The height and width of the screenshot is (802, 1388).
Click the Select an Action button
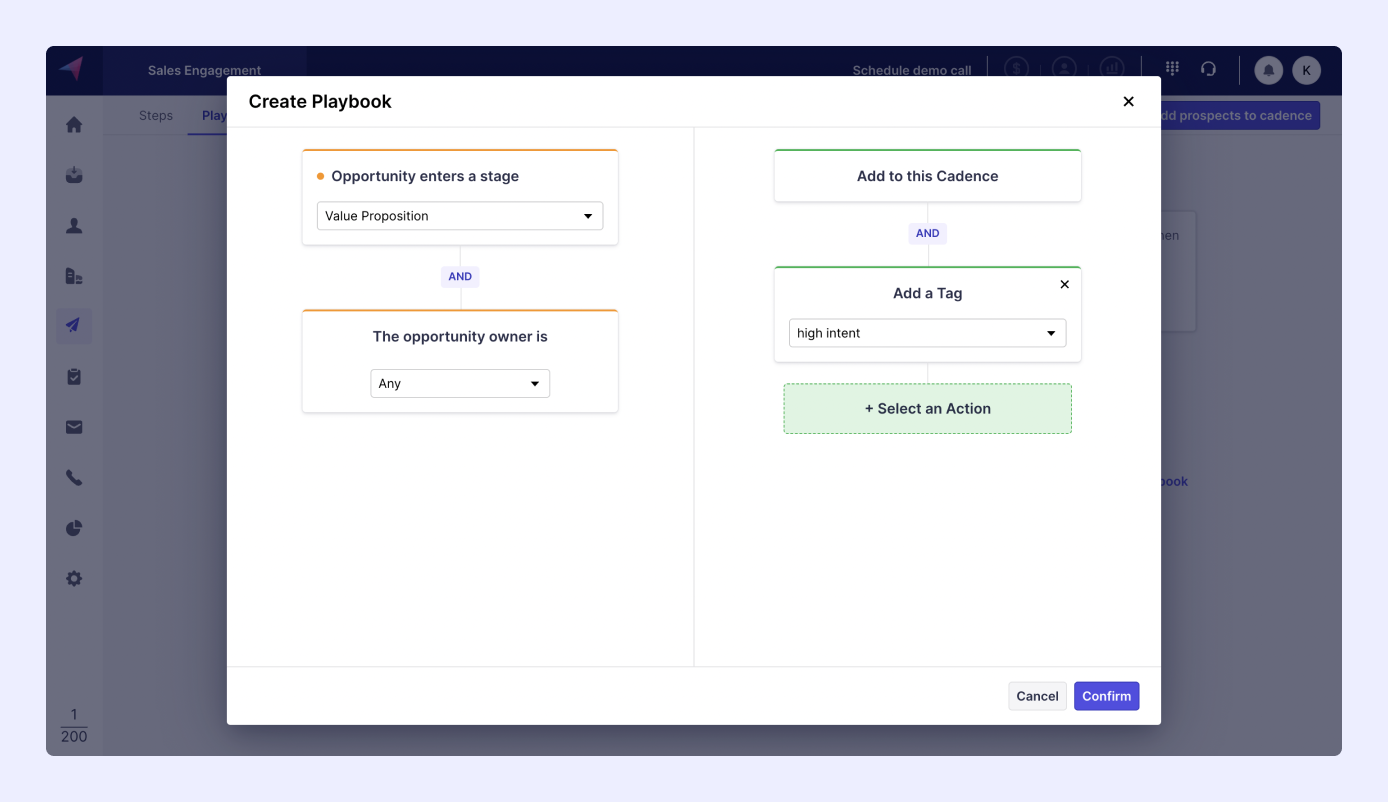(x=926, y=408)
